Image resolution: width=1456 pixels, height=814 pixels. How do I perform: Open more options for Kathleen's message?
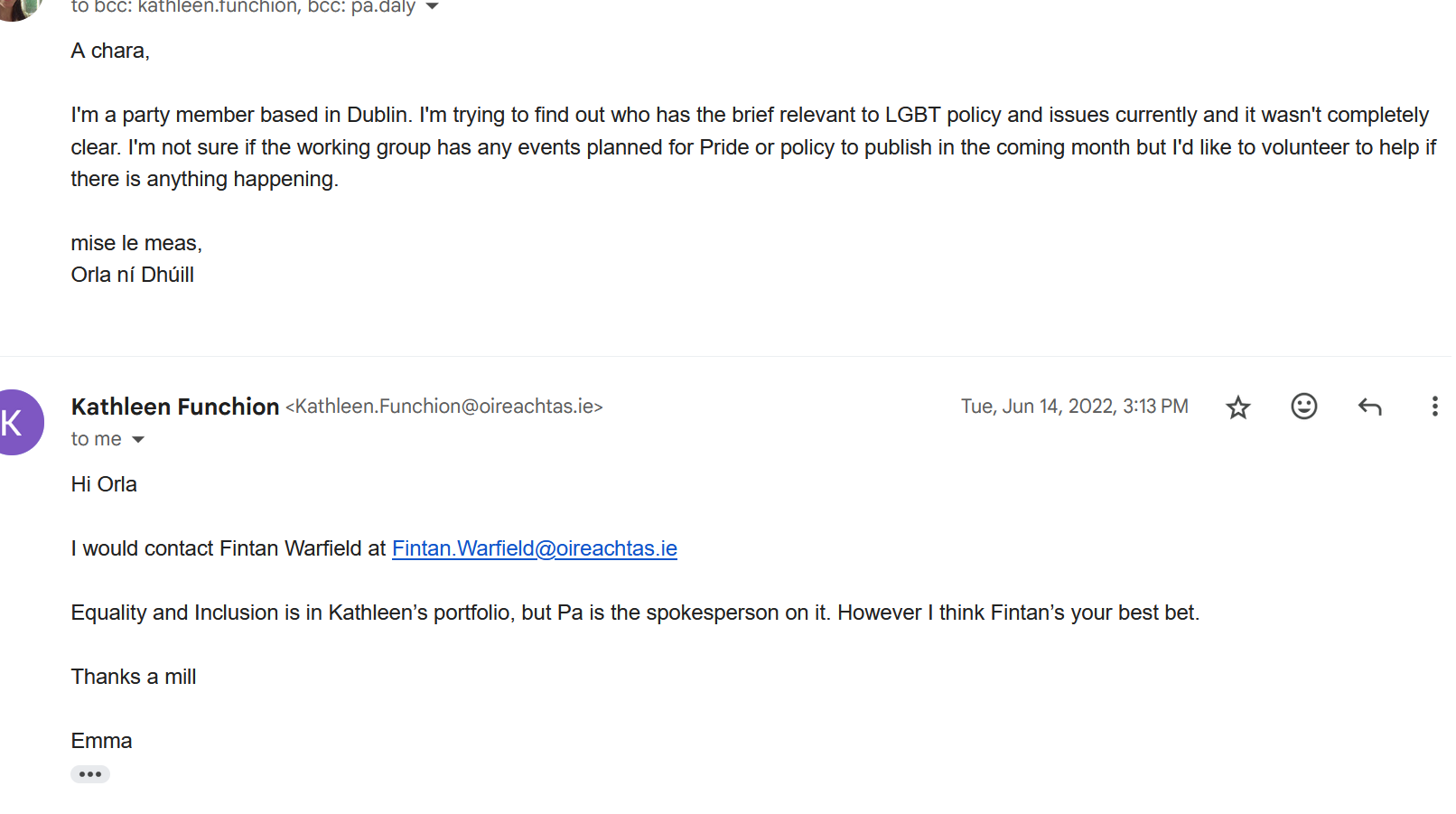[x=1434, y=407]
